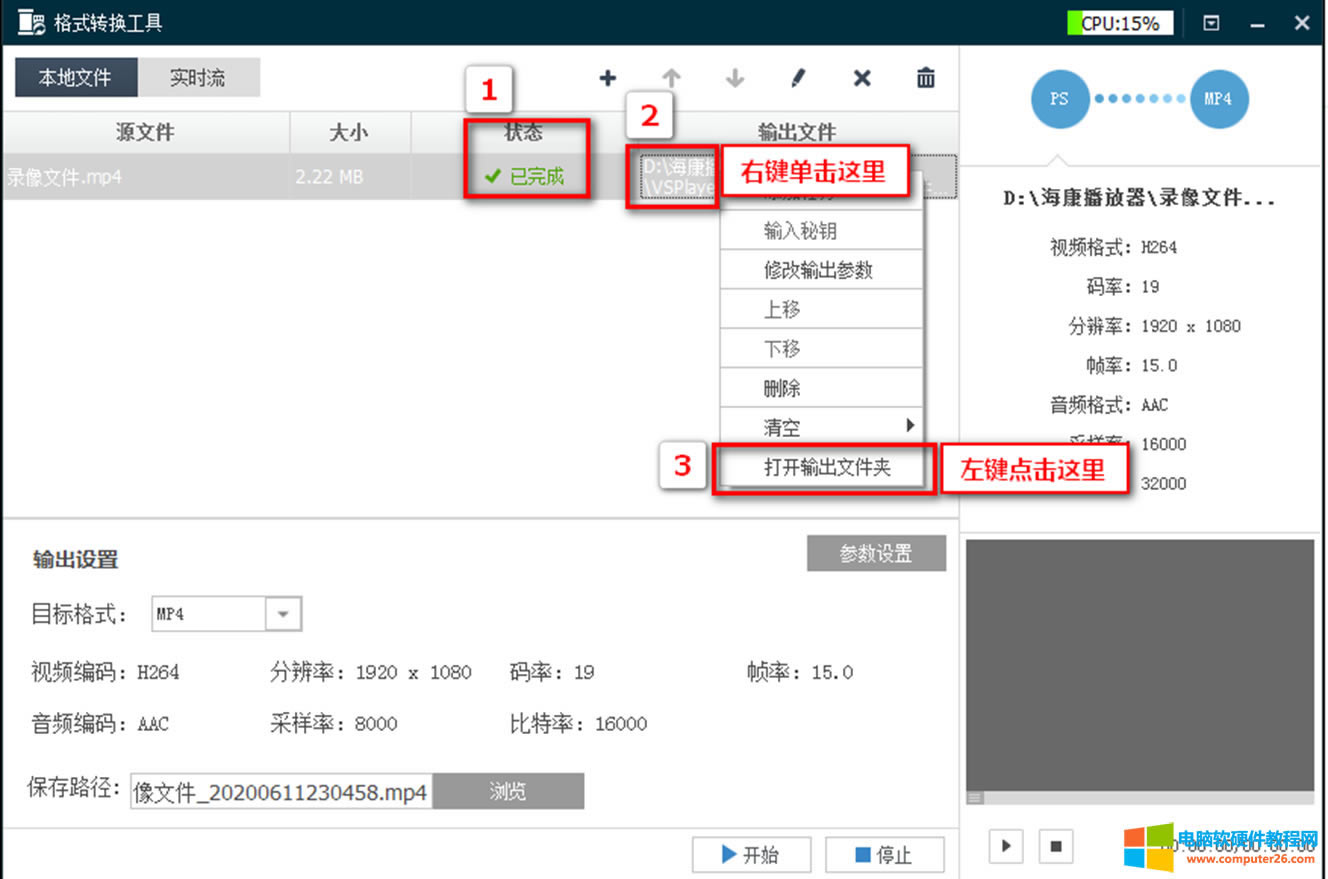The width and height of the screenshot is (1328, 879).
Task: Click the add file plus icon
Action: (607, 78)
